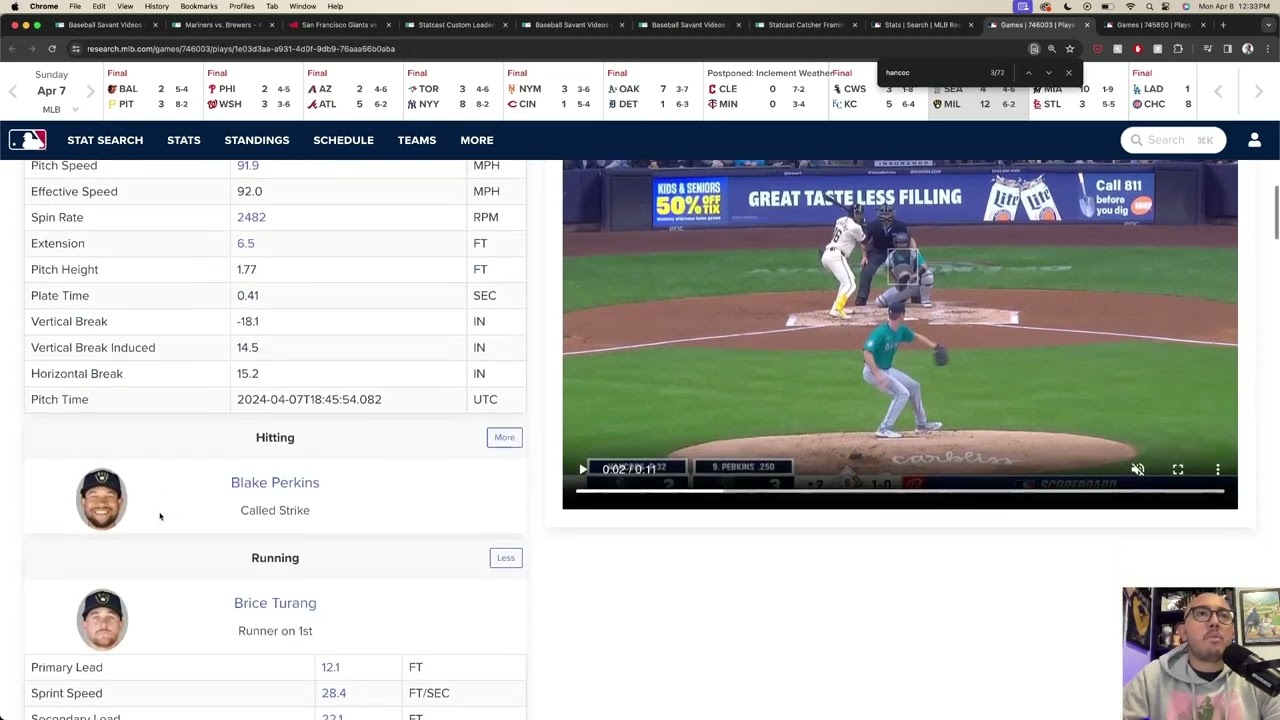Go to previous scoreboard date
The image size is (1280, 720).
tap(12, 91)
